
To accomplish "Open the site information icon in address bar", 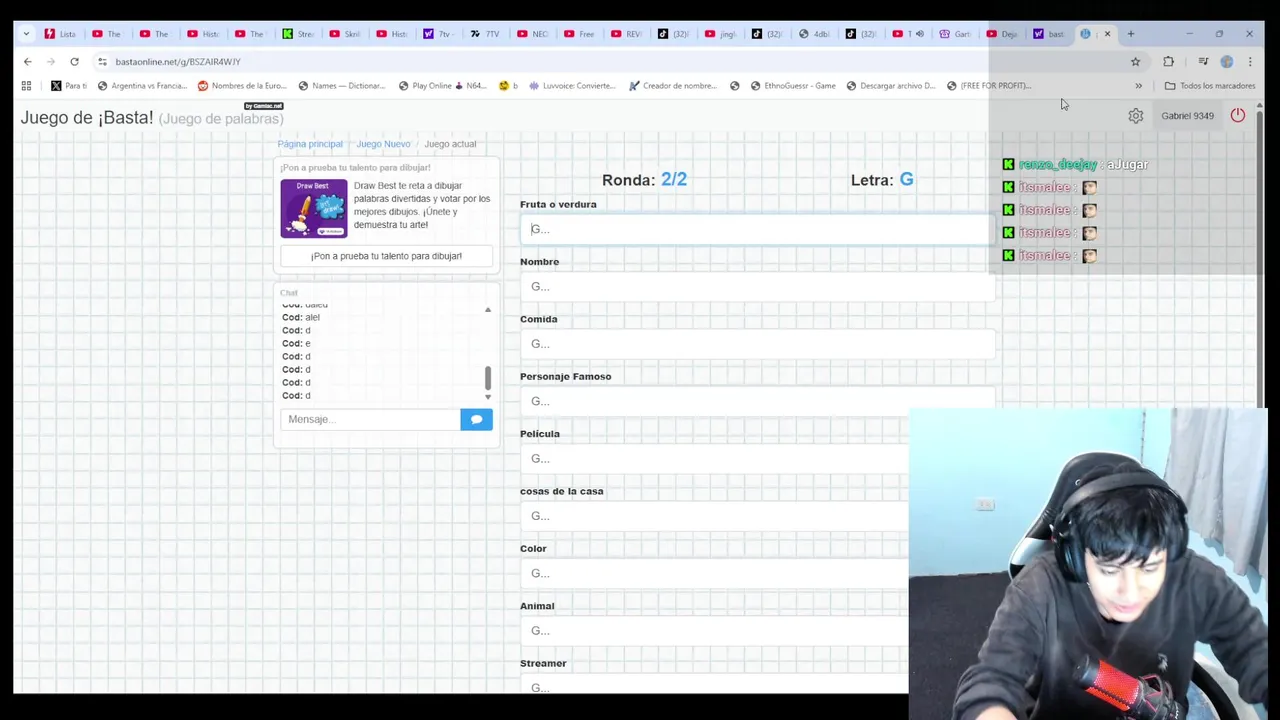I will pos(102,61).
